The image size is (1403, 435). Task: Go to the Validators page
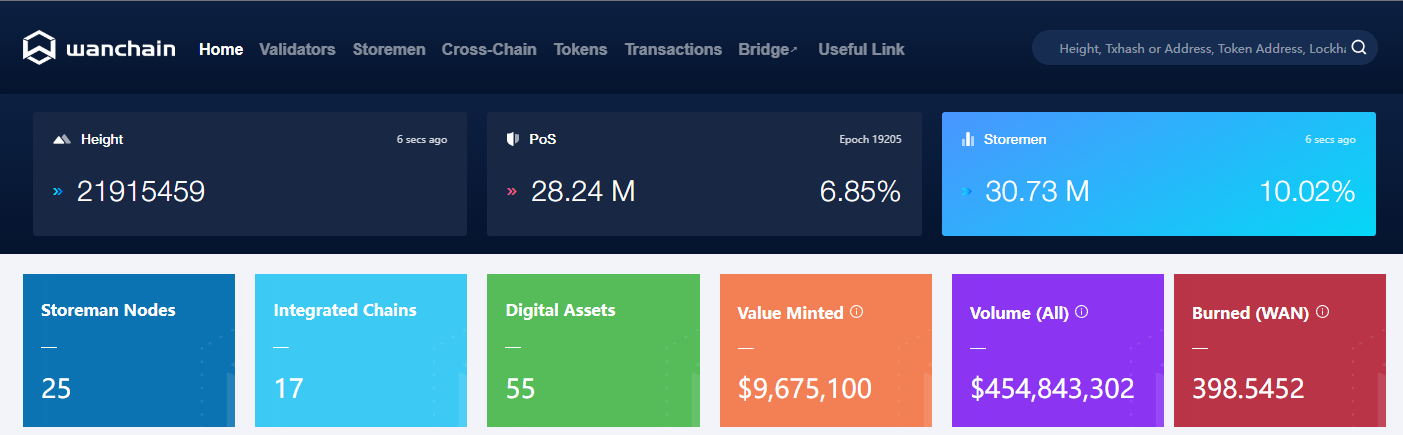pyautogui.click(x=297, y=49)
